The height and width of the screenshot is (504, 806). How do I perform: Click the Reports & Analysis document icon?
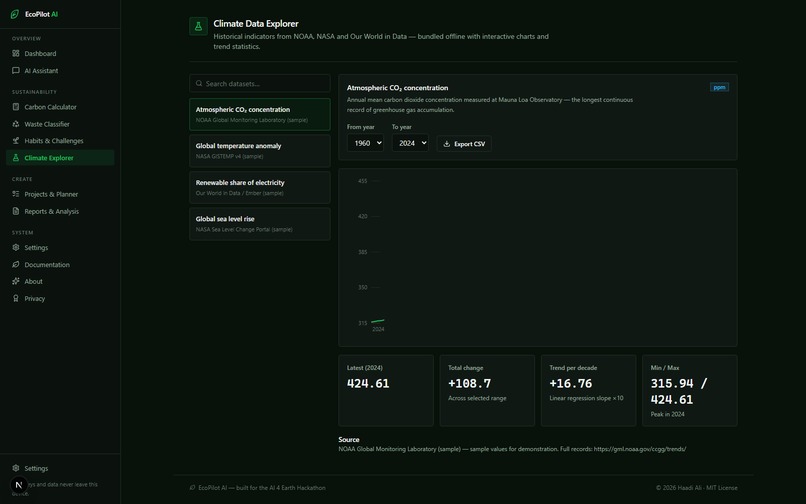coord(16,211)
